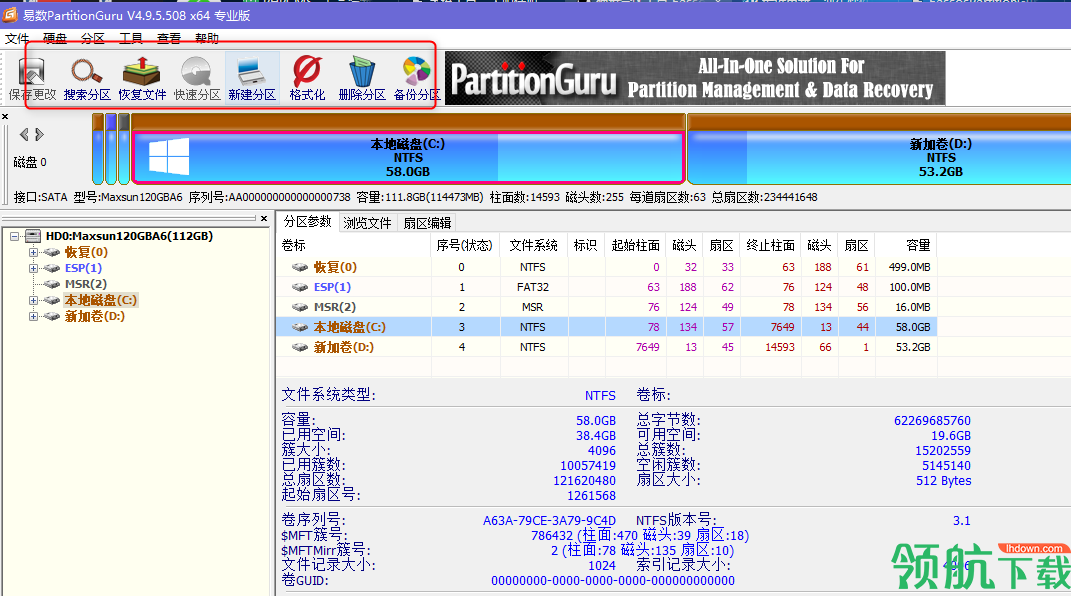
Task: Click the 终止柱面 column header
Action: click(770, 245)
